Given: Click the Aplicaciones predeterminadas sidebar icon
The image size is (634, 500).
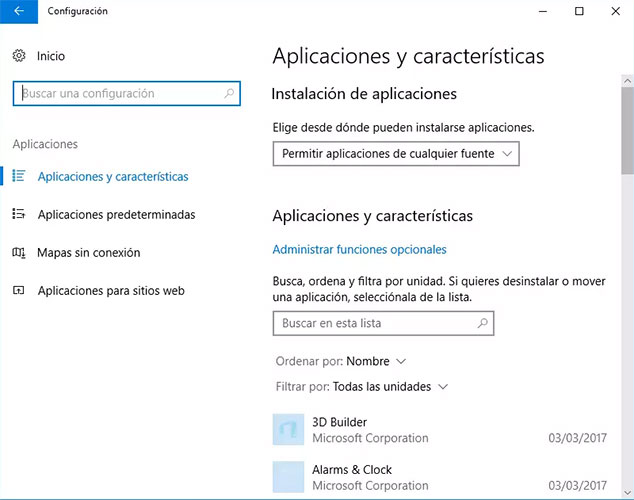Looking at the screenshot, I should click(x=19, y=214).
